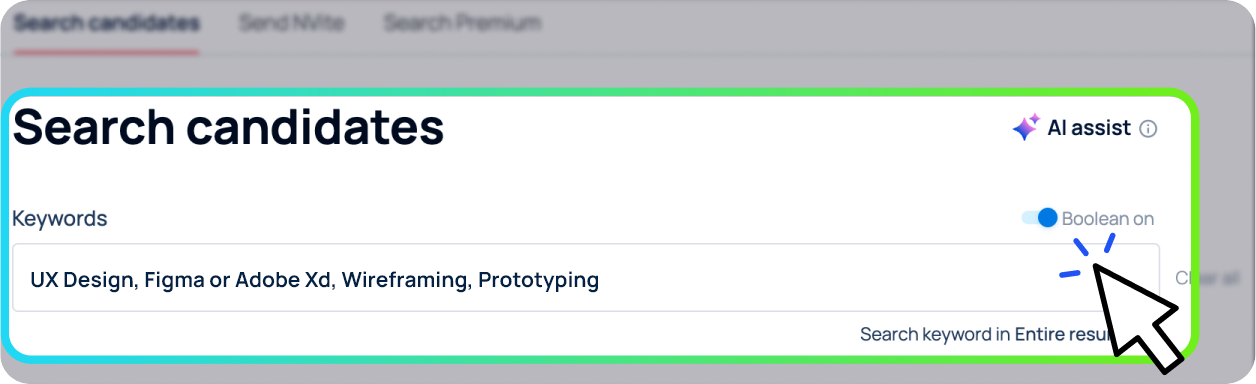The image size is (1256, 384).
Task: Click the 'UX Design' keyword text
Action: click(x=82, y=280)
